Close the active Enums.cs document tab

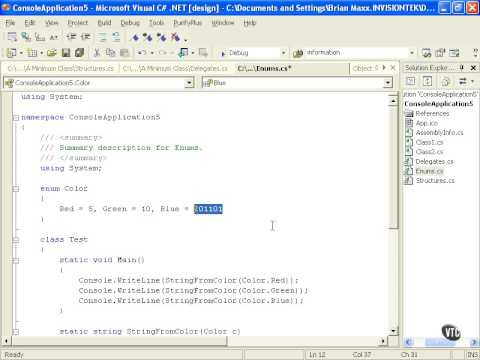[x=393, y=68]
